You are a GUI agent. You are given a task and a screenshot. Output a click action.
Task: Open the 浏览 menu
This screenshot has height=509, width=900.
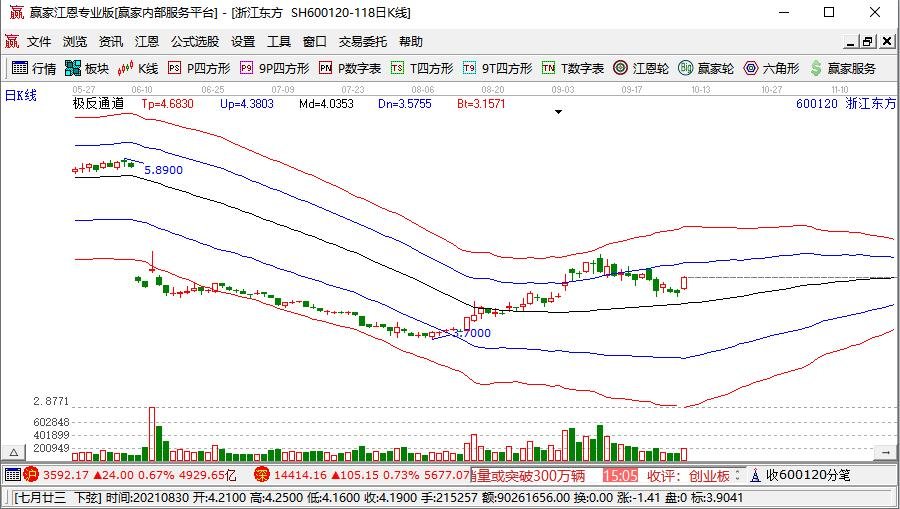(x=75, y=41)
